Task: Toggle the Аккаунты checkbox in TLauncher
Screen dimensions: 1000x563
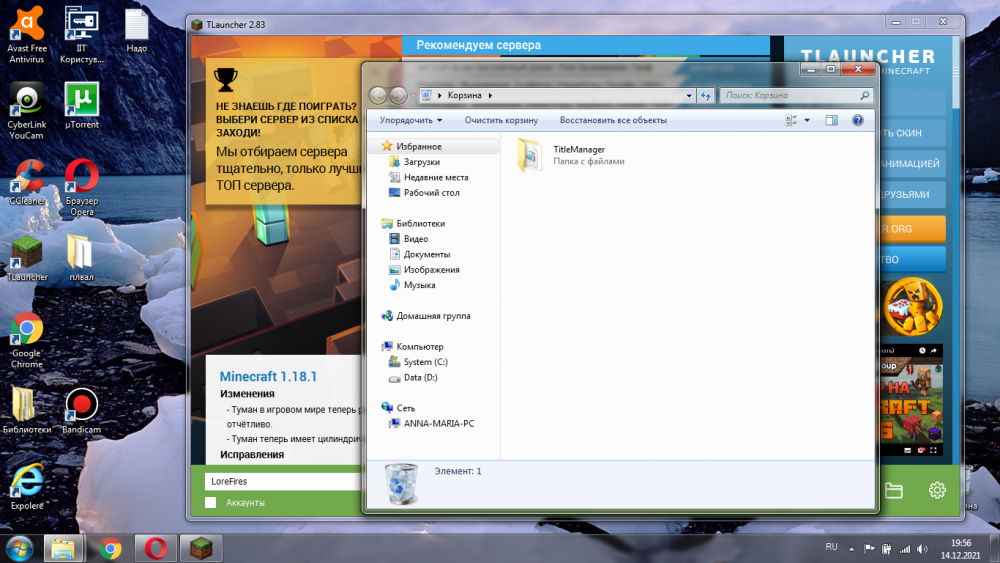Action: tap(210, 502)
